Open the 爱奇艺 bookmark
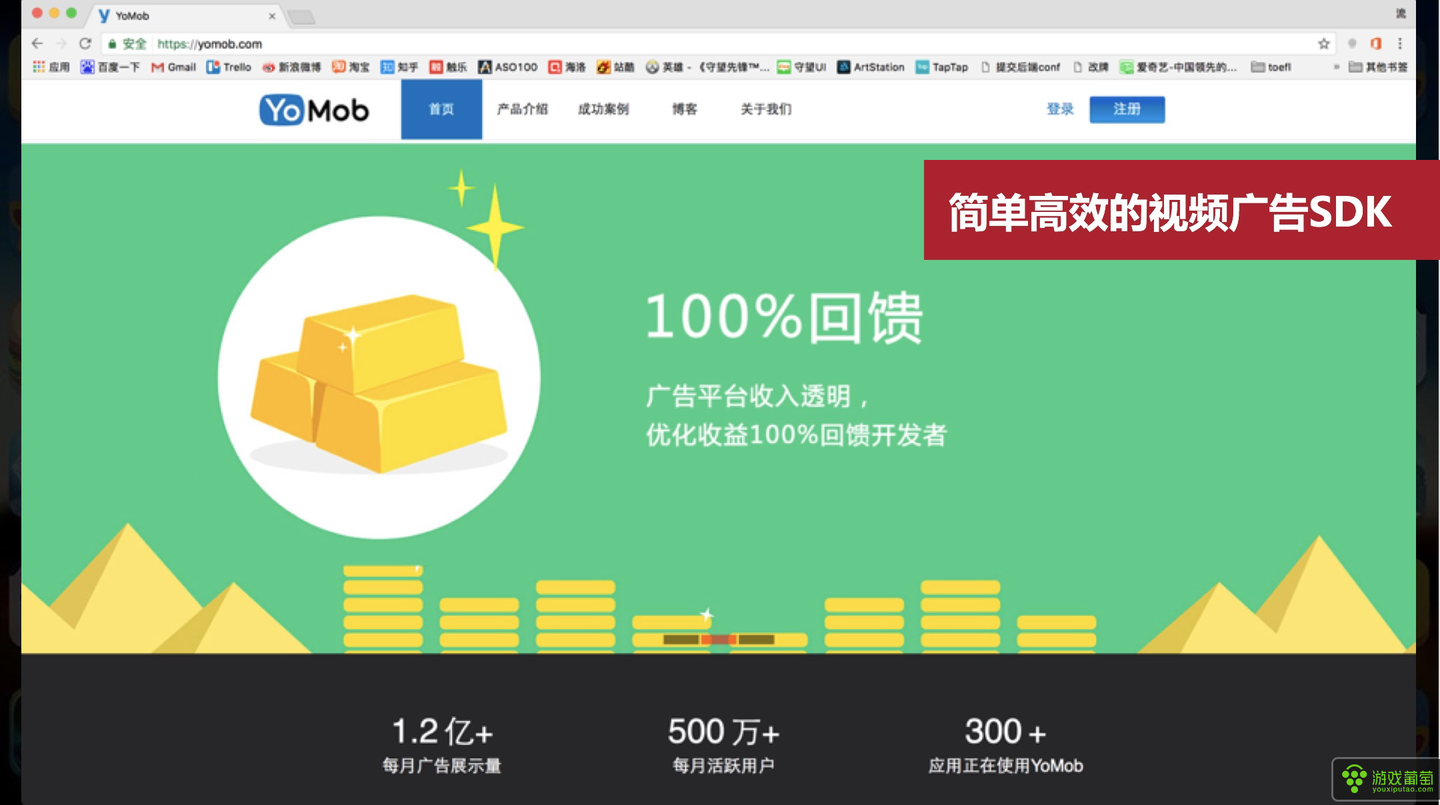Image resolution: width=1440 pixels, height=805 pixels. (x=1179, y=67)
